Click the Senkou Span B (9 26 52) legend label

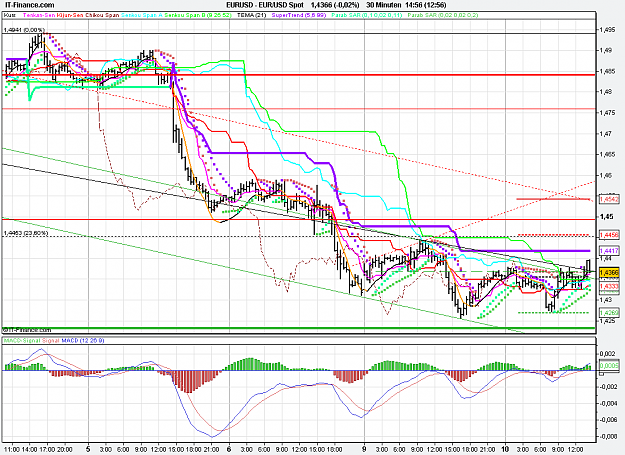tap(197, 15)
